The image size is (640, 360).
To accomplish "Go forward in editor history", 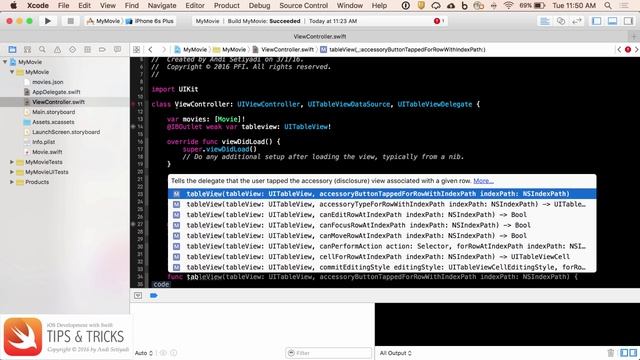I will [164, 49].
